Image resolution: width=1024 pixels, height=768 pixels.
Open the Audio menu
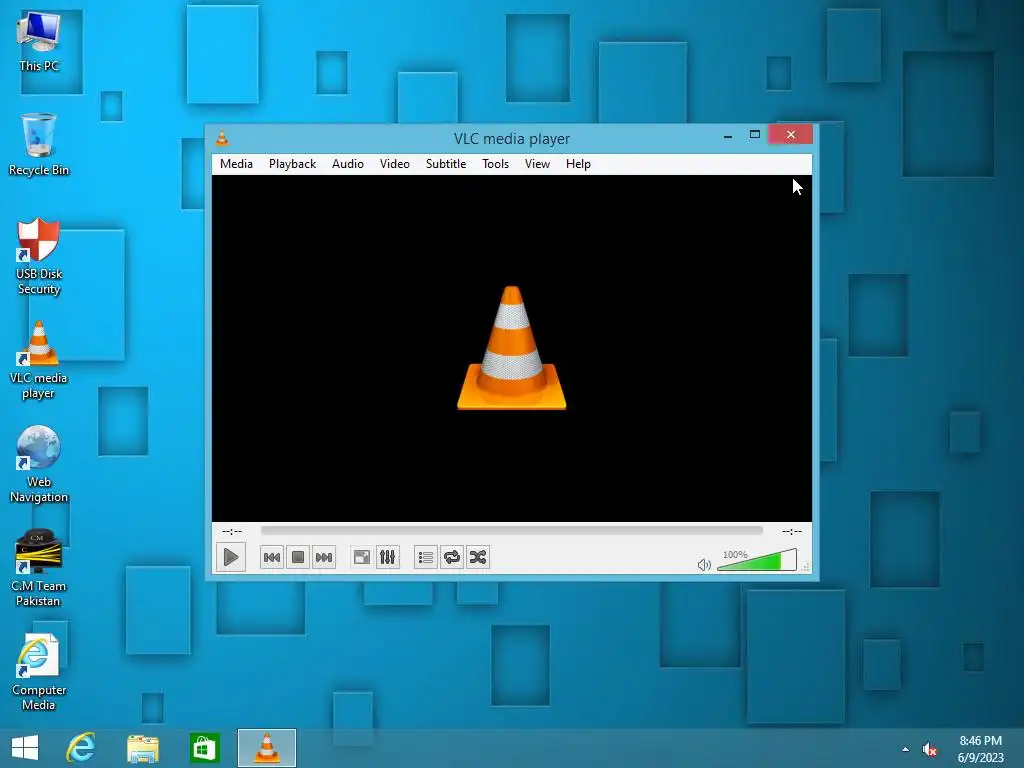click(347, 164)
